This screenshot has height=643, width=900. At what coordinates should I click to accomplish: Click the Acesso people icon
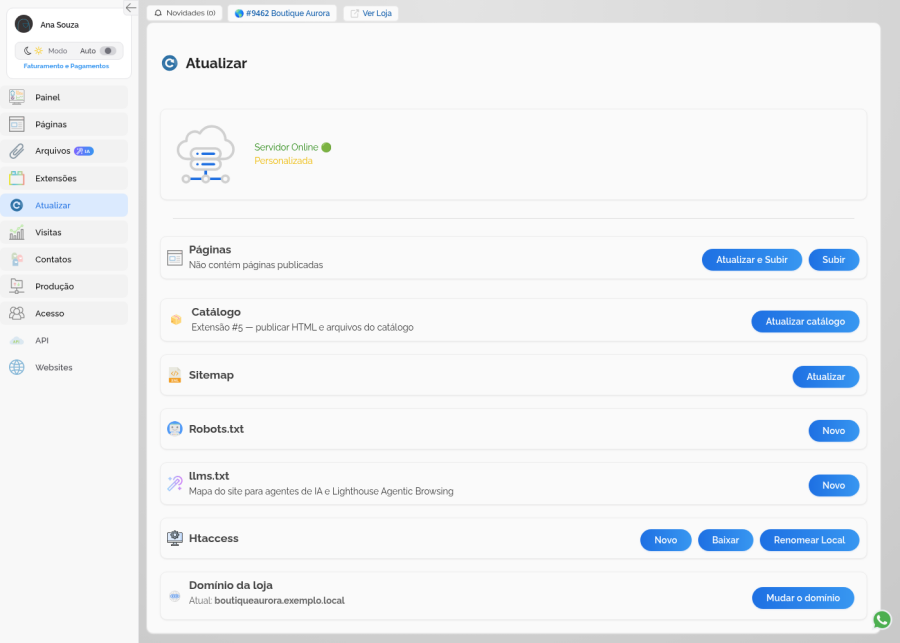pyautogui.click(x=17, y=313)
